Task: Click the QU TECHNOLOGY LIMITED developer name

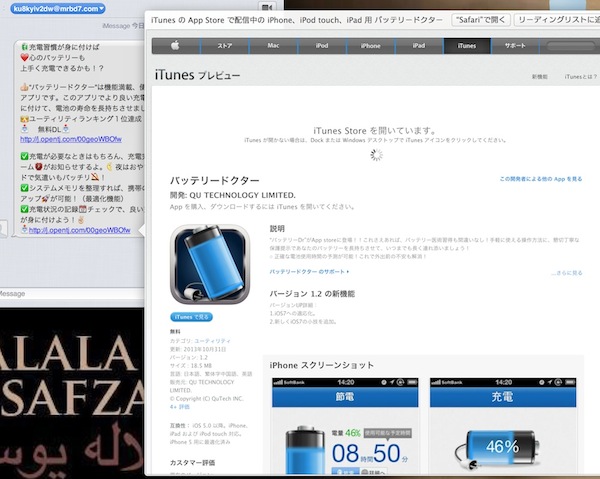Action: point(243,195)
